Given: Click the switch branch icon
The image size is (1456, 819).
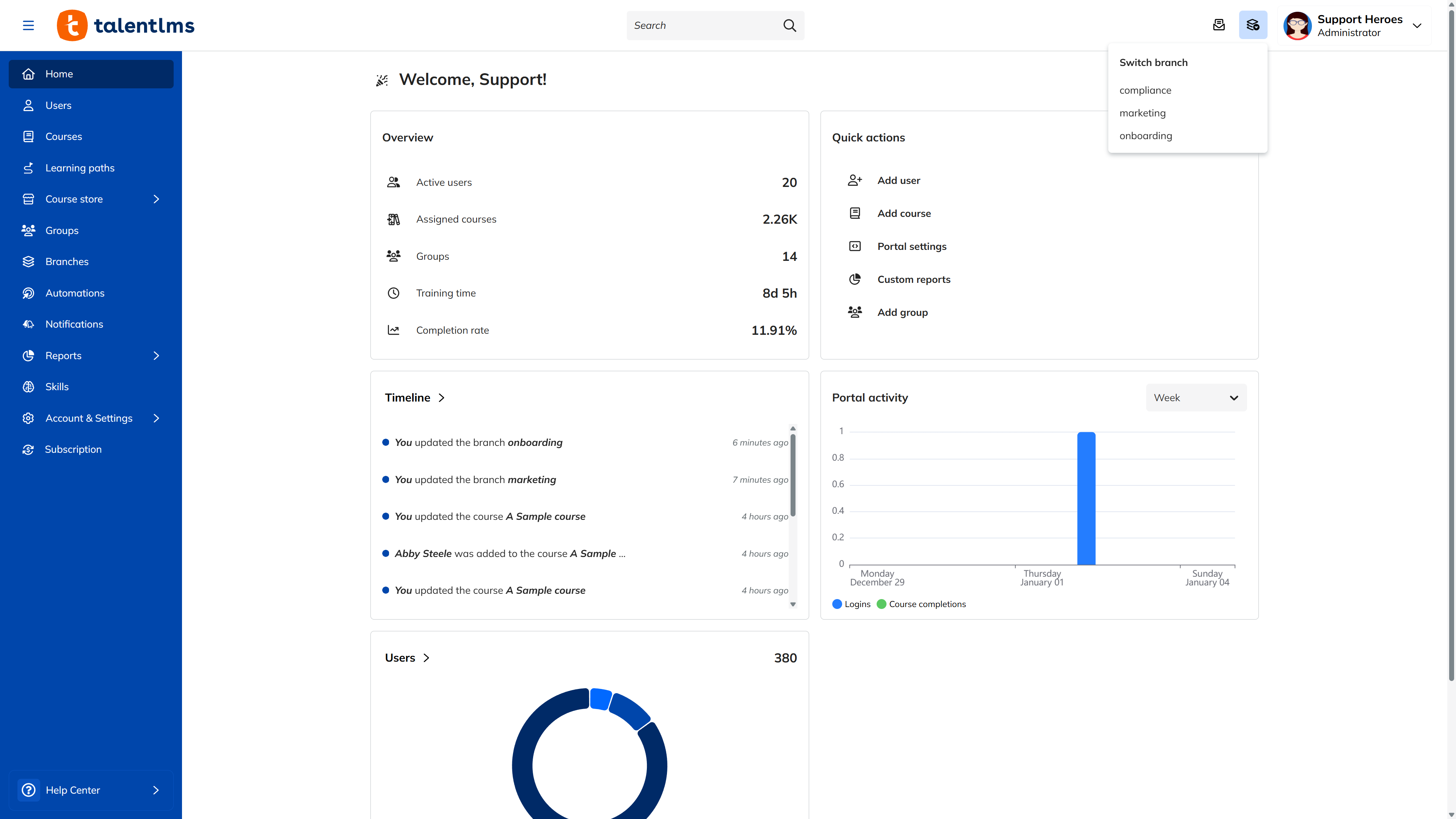Looking at the screenshot, I should (1252, 25).
